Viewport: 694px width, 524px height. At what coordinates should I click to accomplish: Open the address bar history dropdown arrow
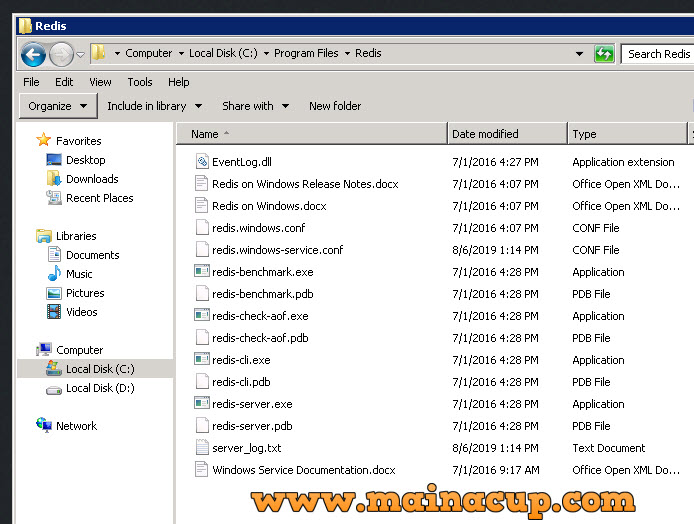pos(579,54)
